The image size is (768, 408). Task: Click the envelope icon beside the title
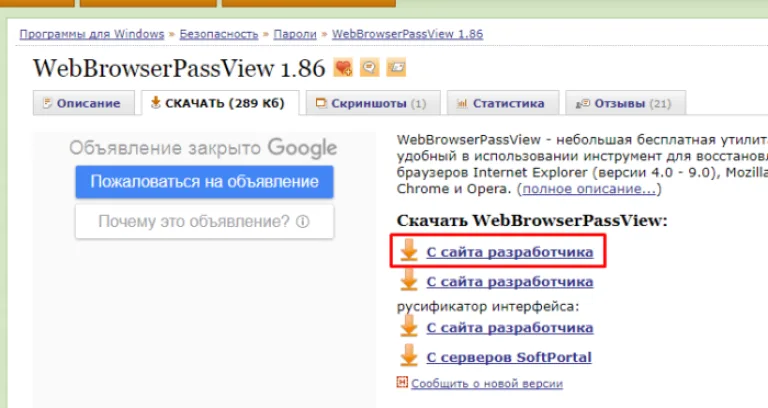[396, 68]
